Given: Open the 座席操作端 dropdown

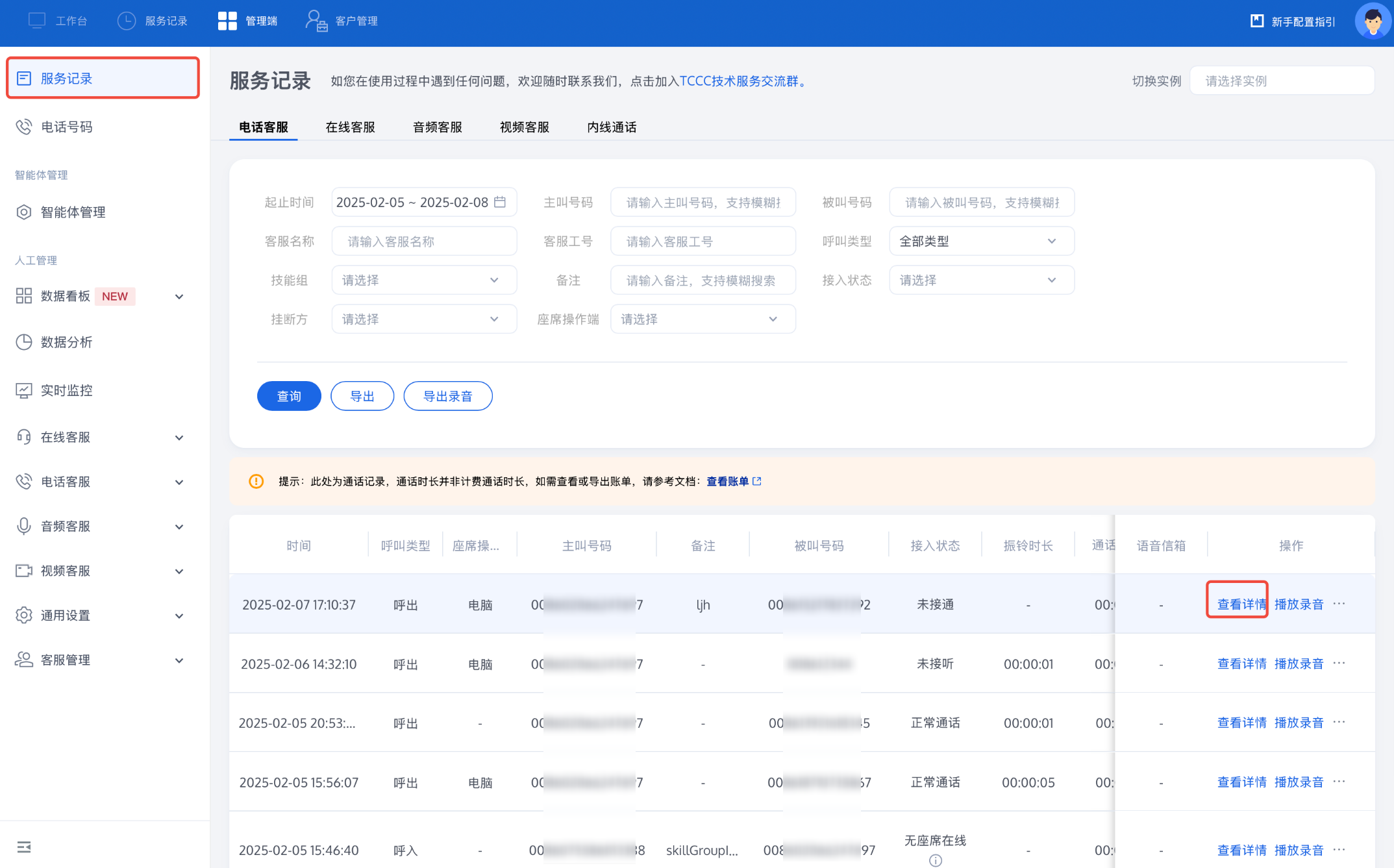Looking at the screenshot, I should pyautogui.click(x=703, y=319).
